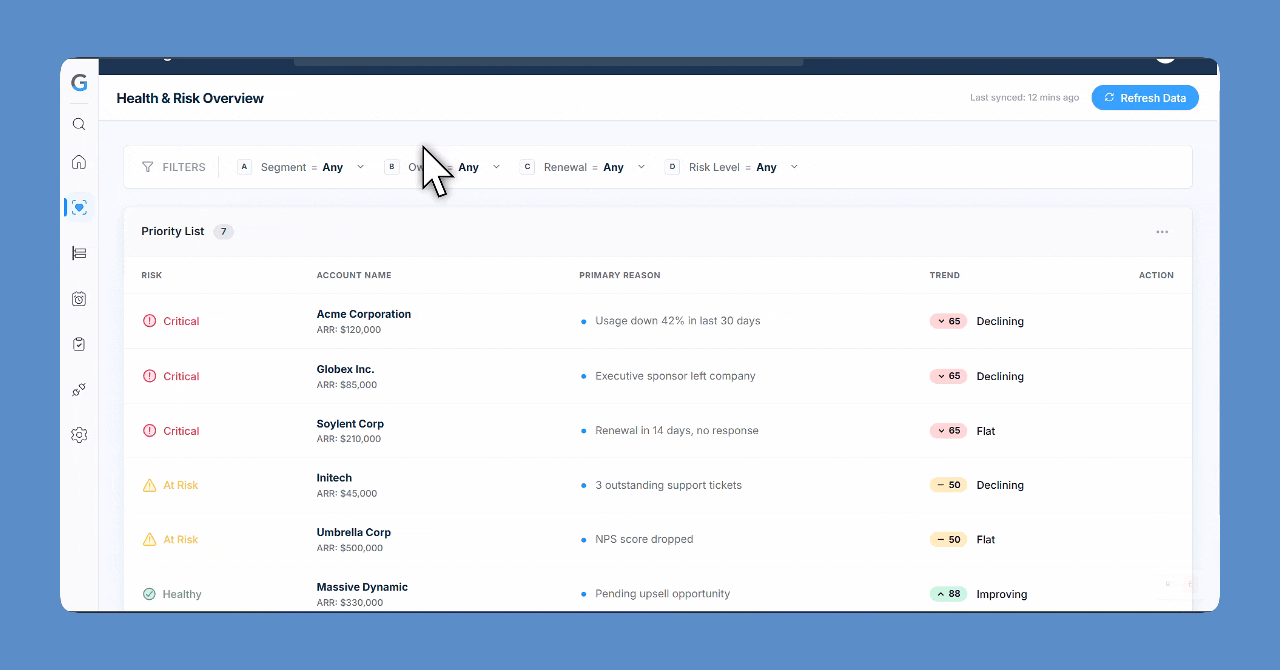The height and width of the screenshot is (670, 1280).
Task: Click 'Renewal in 14 days, no response'
Action: point(677,431)
